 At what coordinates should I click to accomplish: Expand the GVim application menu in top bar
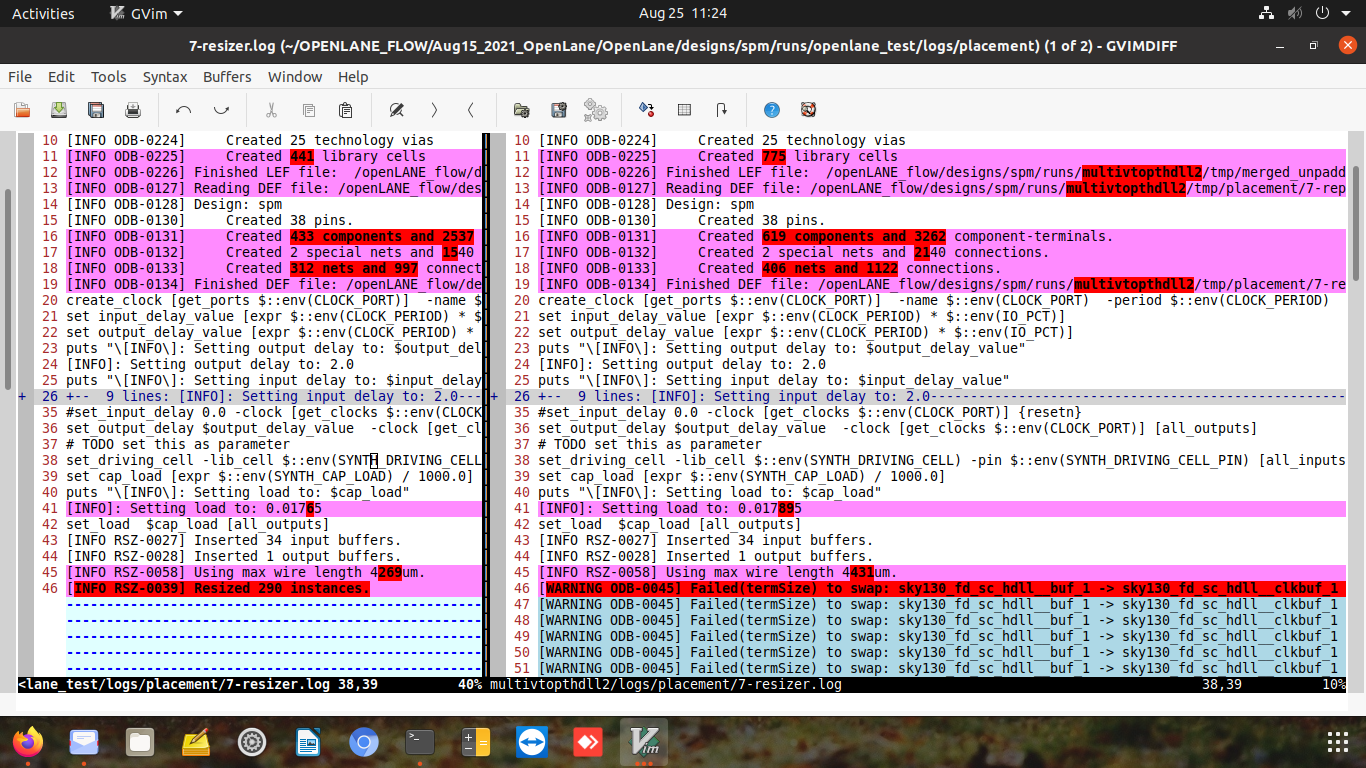click(x=146, y=13)
